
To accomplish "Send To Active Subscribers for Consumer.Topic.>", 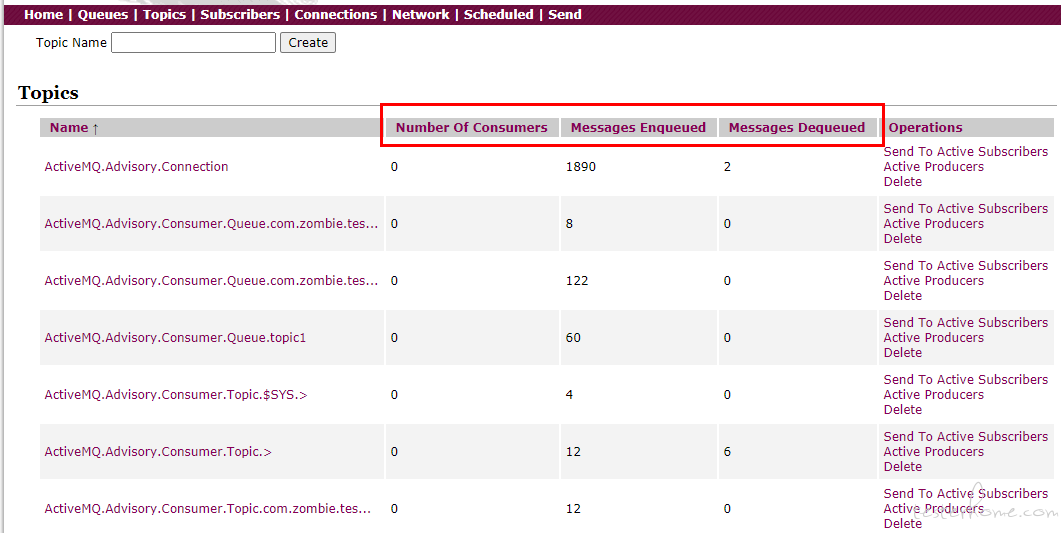I will coord(966,436).
